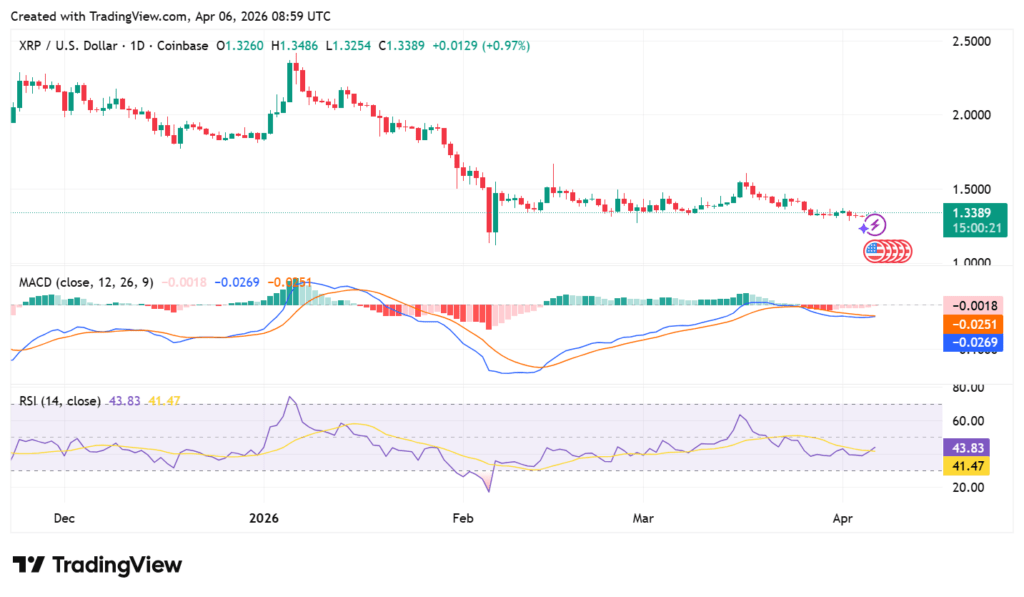Click the orange -0.0251 MACD signal value badge

[975, 325]
